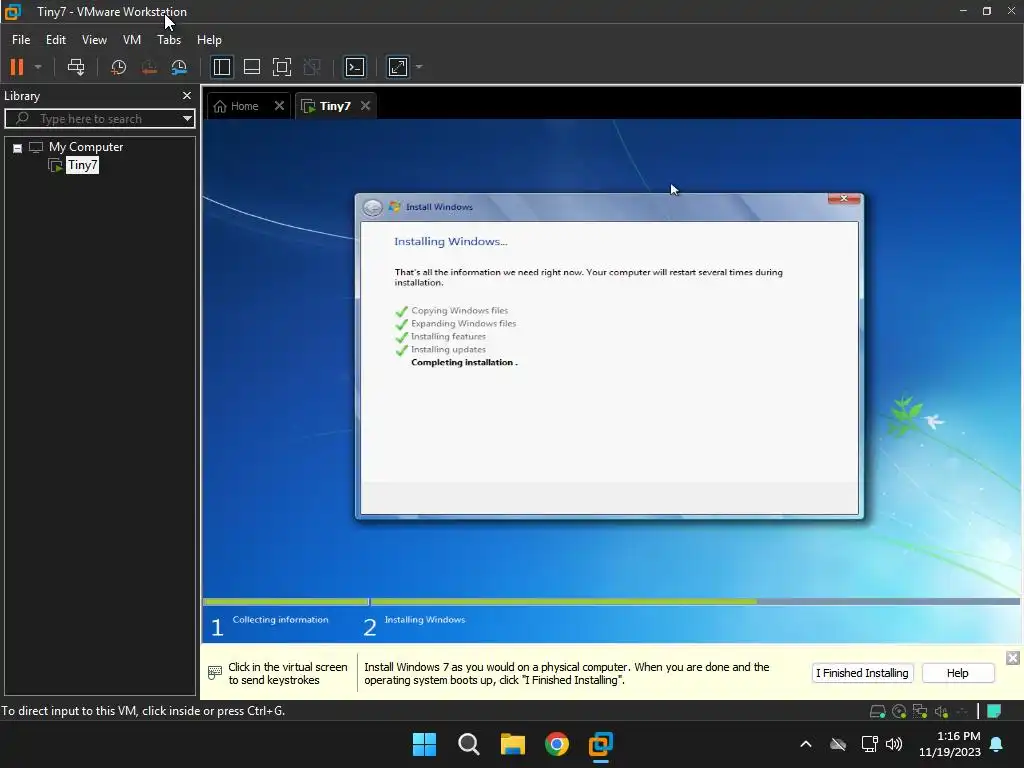Click the Copying Windows files line

click(x=460, y=311)
